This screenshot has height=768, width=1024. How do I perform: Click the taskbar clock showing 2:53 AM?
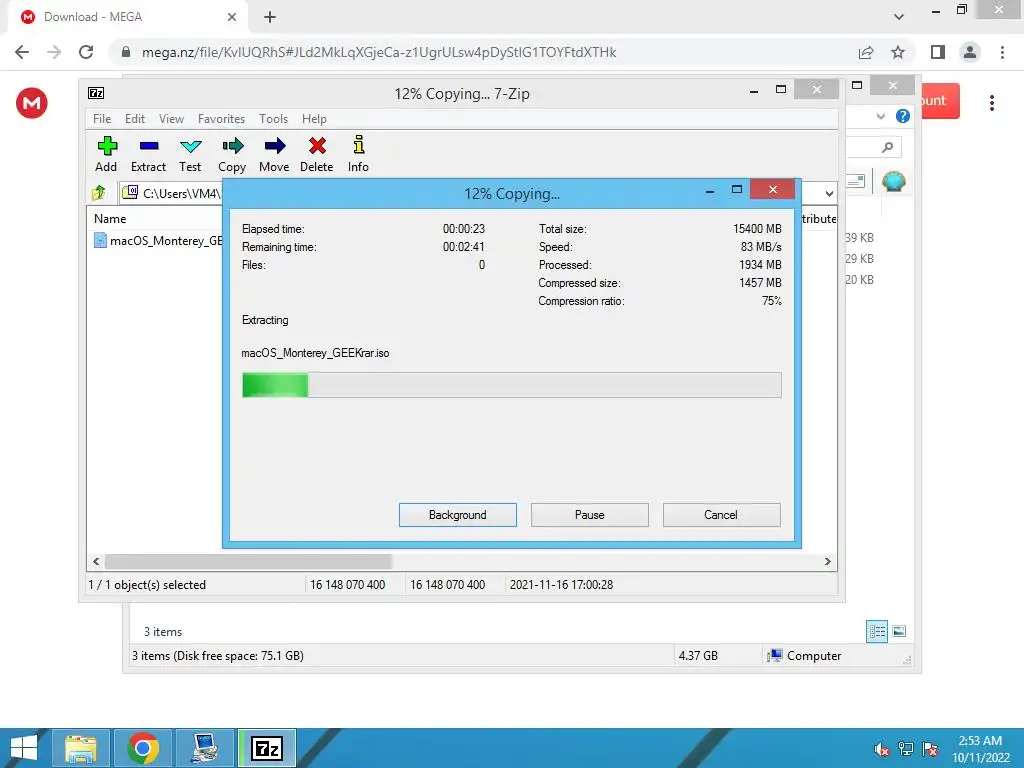pyautogui.click(x=980, y=749)
